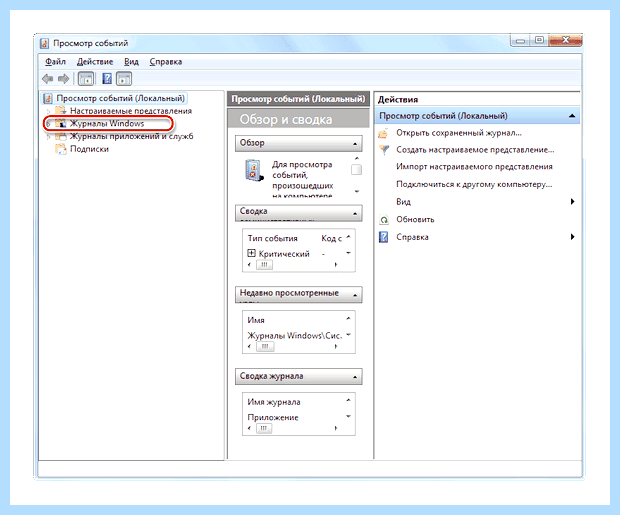The height and width of the screenshot is (515, 620).
Task: Maximize the Event Viewer window
Action: point(539,40)
